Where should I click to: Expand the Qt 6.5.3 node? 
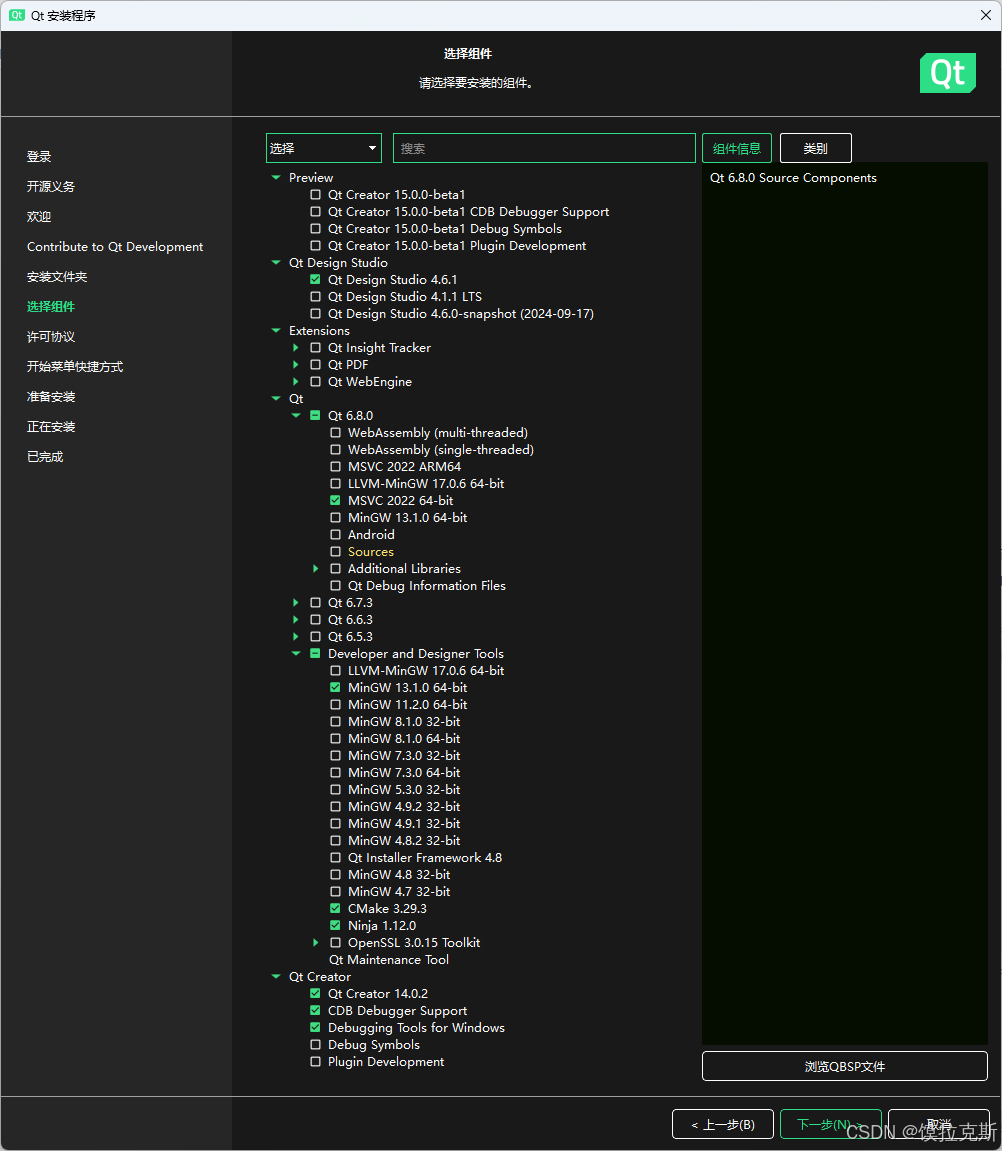pyautogui.click(x=296, y=636)
